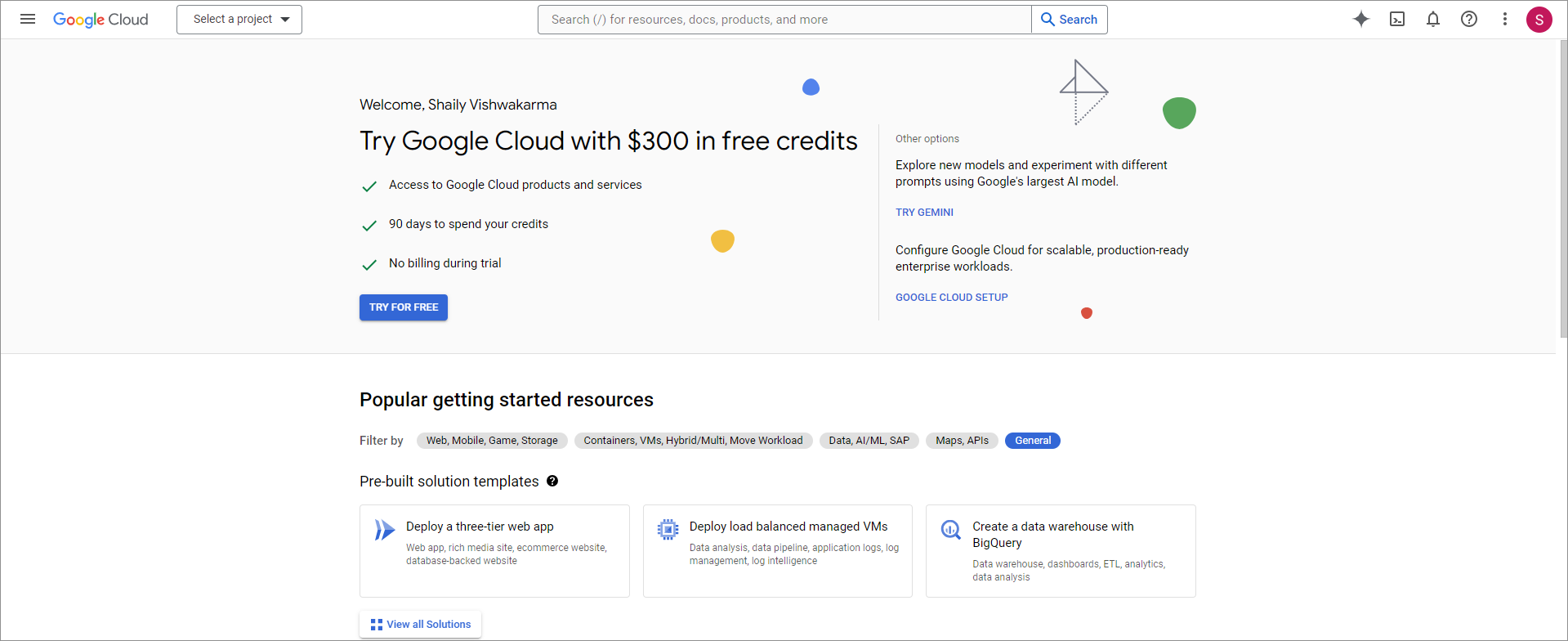Click the Welcome, Shaily Vishwakarma text
The image size is (1568, 641).
point(458,105)
